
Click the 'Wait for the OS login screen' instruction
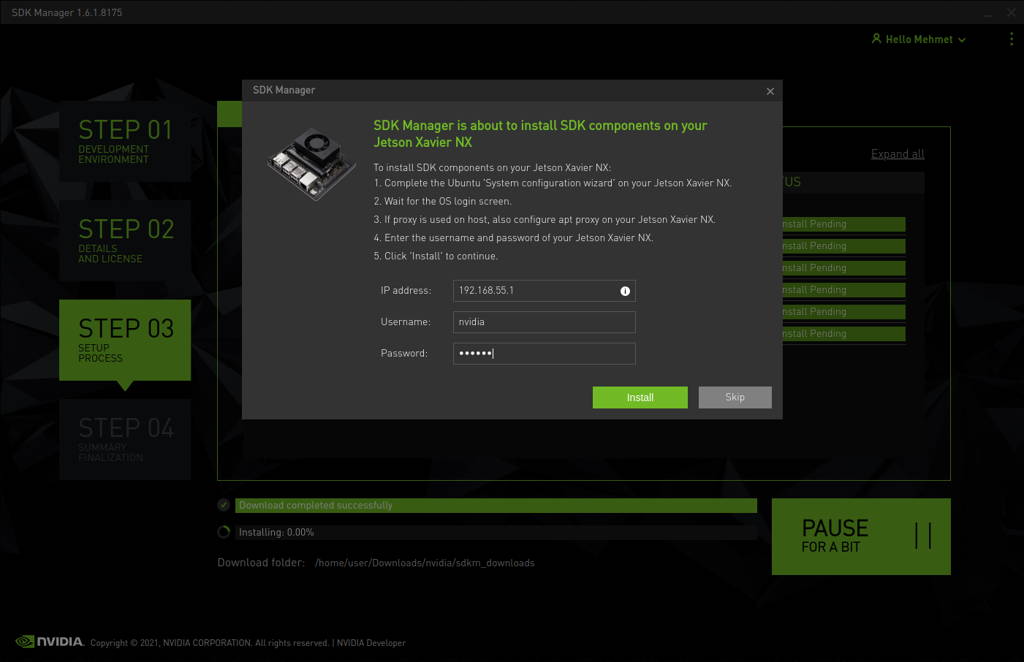[443, 202]
